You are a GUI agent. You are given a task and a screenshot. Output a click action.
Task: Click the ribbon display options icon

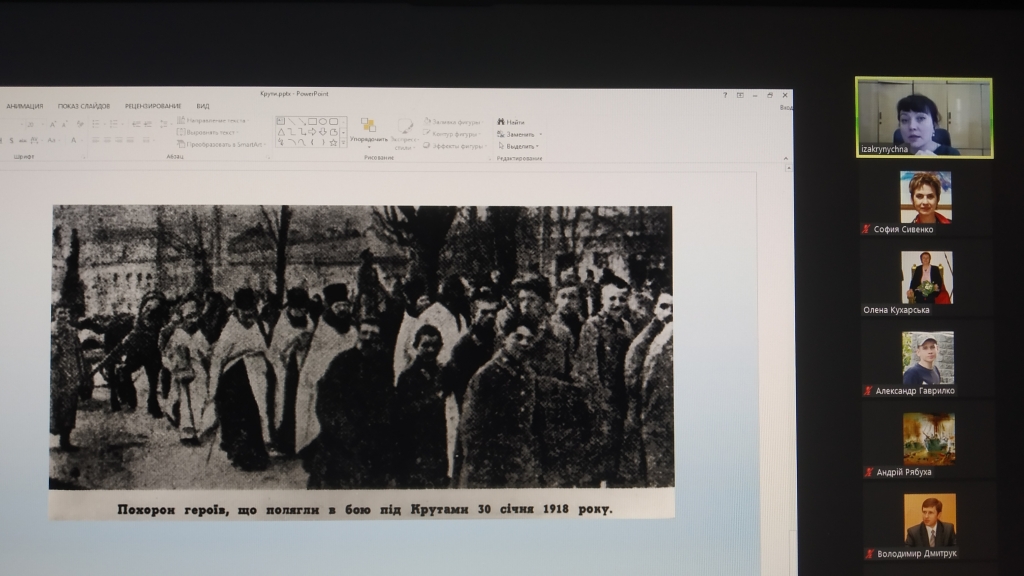[740, 95]
